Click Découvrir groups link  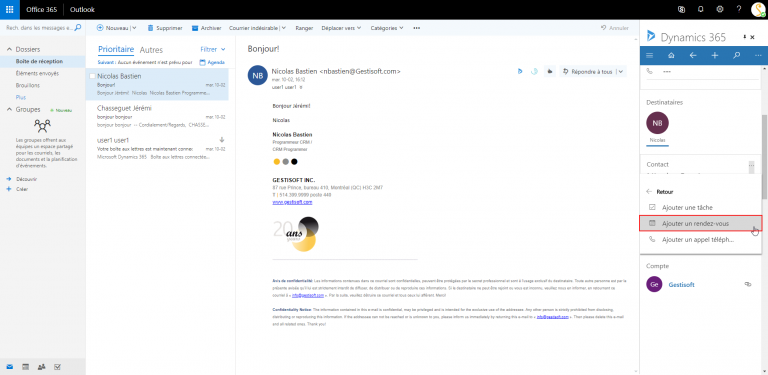(x=26, y=179)
